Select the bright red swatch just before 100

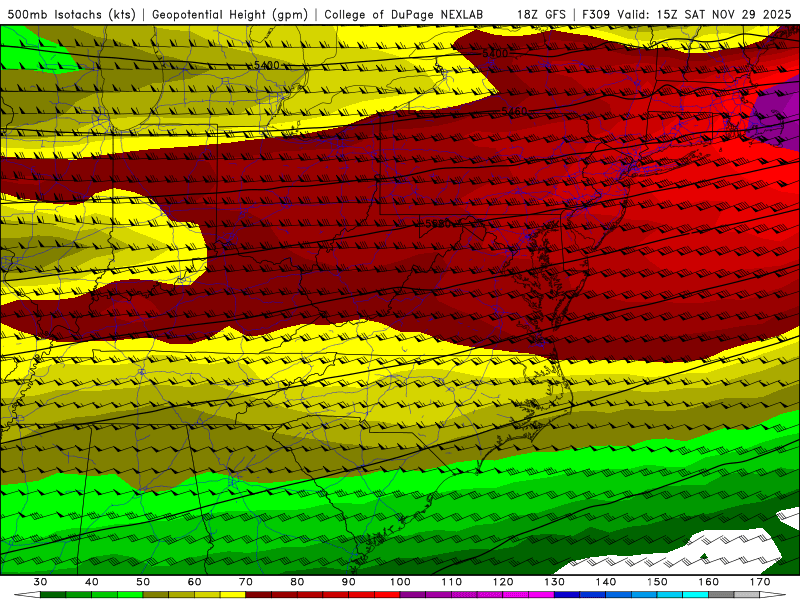point(387,595)
